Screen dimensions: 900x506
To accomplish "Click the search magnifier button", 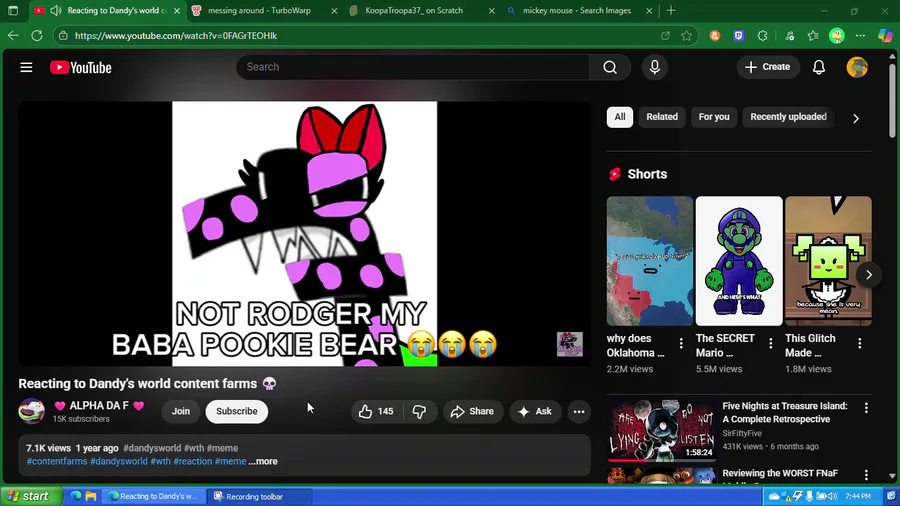I will [x=610, y=67].
